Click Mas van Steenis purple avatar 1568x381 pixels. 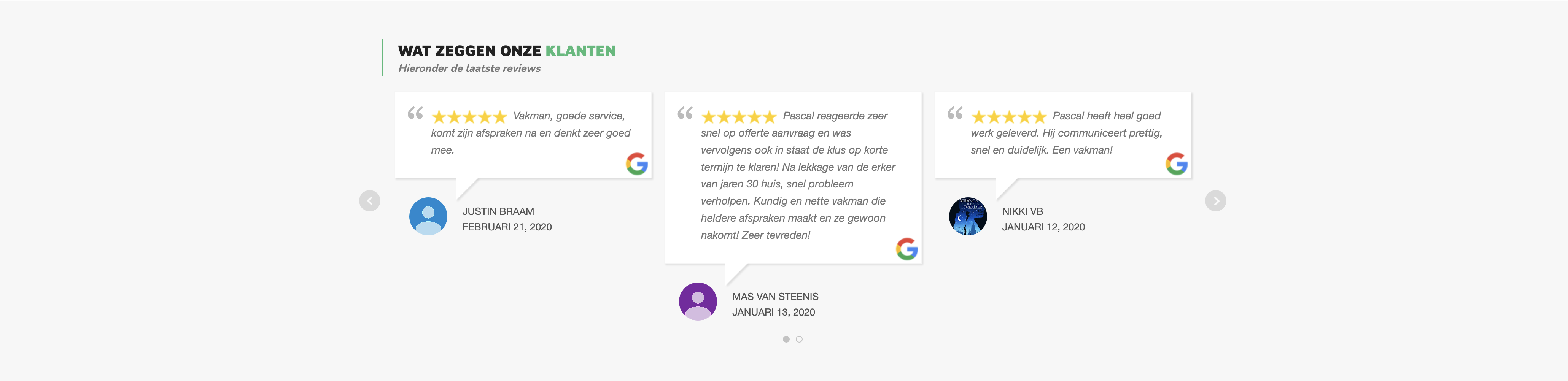(x=698, y=301)
